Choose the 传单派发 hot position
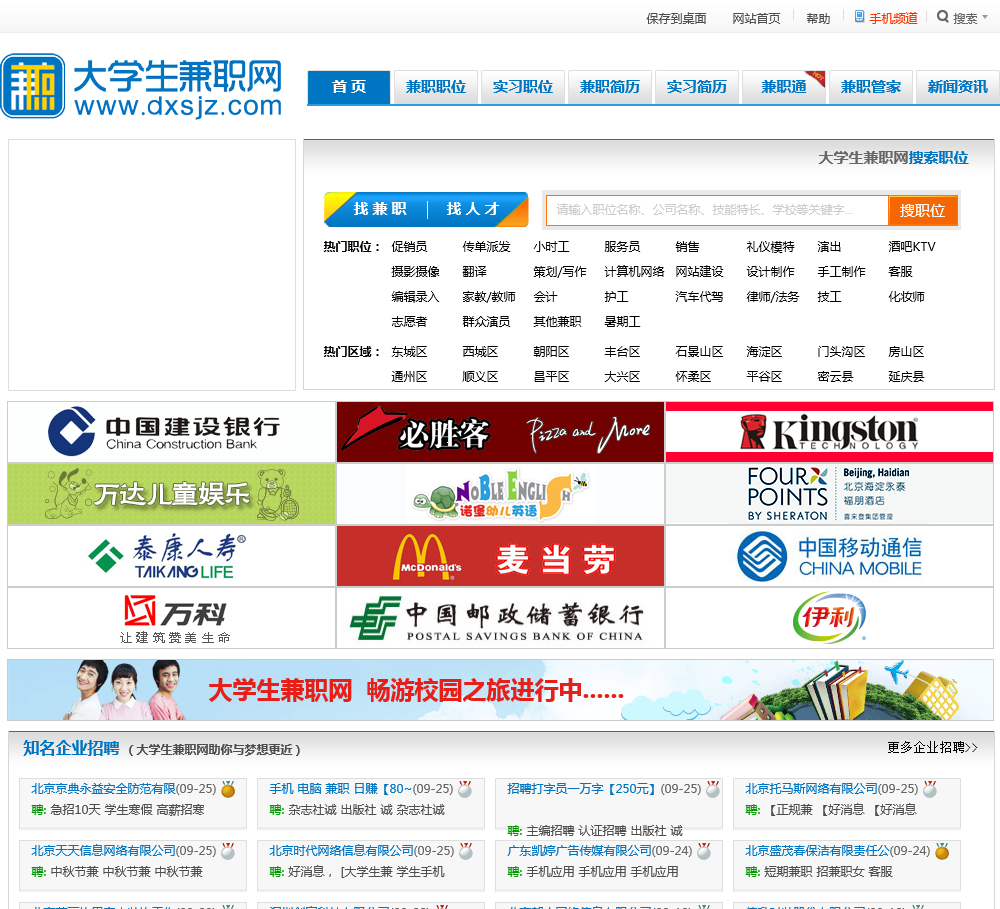This screenshot has width=1000, height=909. [x=486, y=247]
